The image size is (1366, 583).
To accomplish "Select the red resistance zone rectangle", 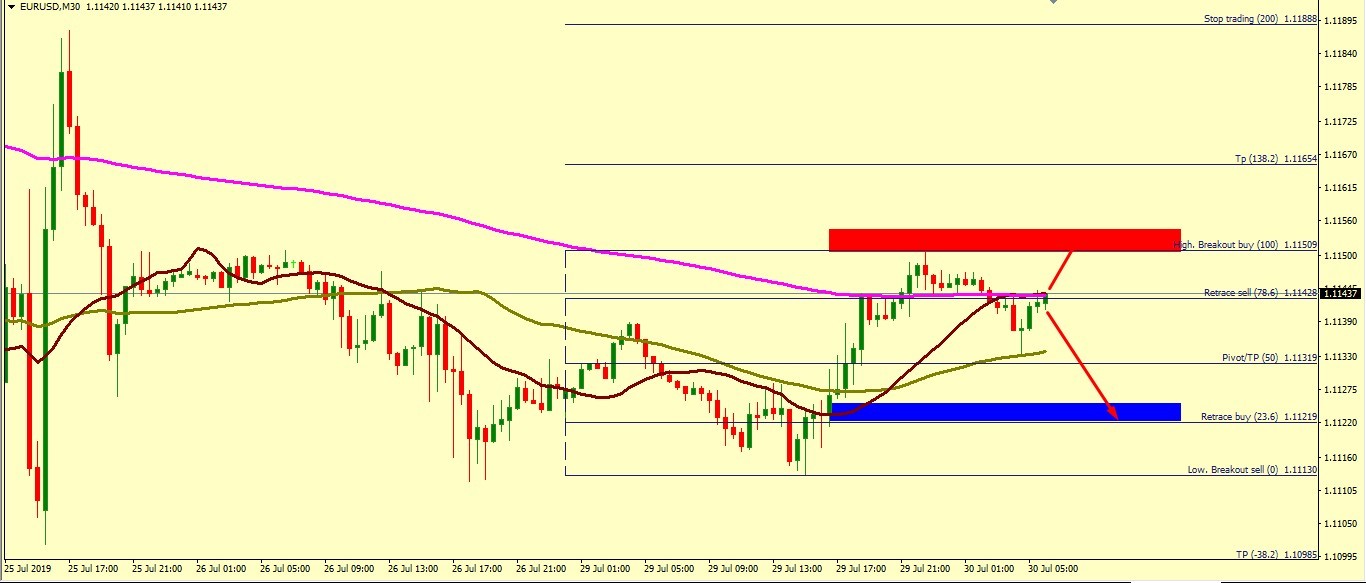I will 1004,239.
